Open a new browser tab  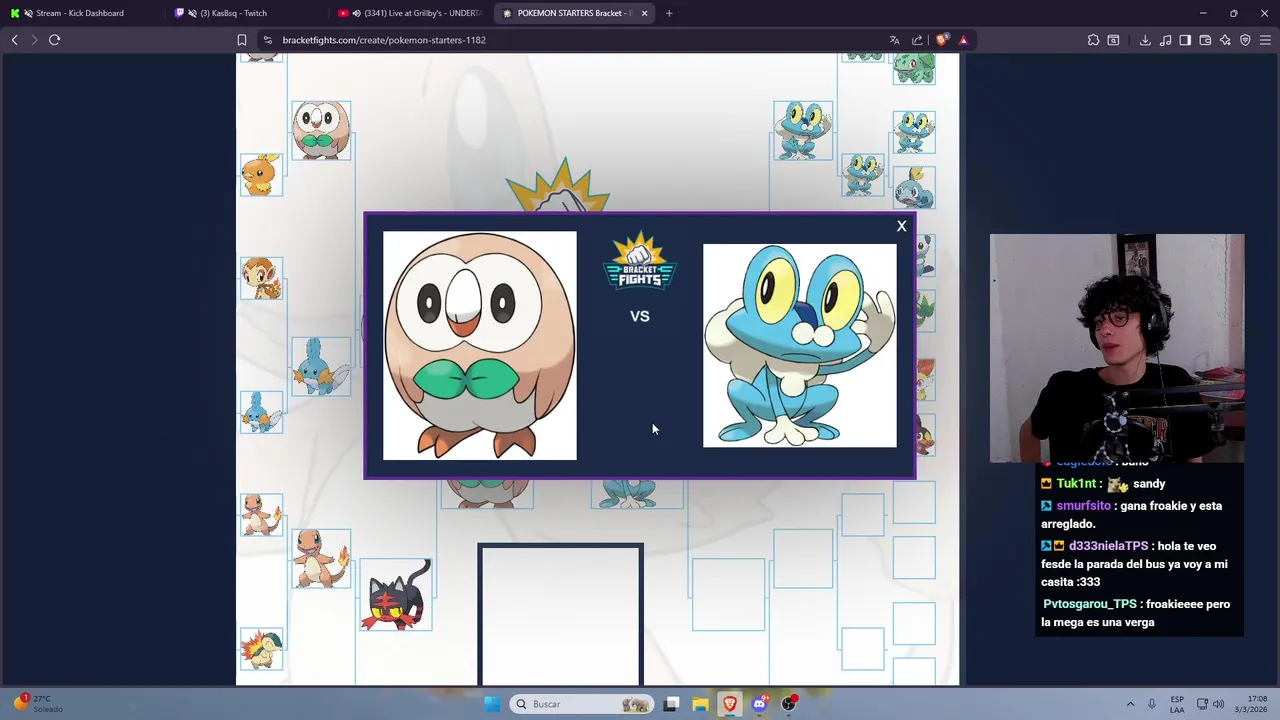pos(669,13)
